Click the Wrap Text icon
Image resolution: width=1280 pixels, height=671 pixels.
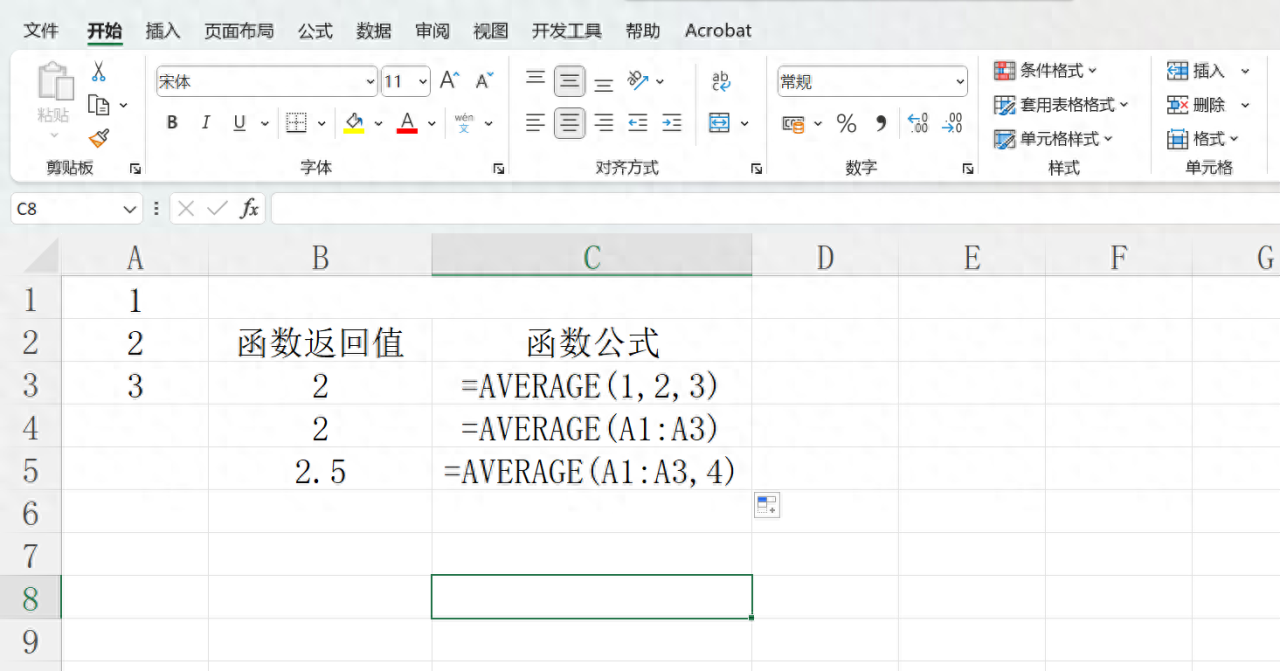[721, 81]
